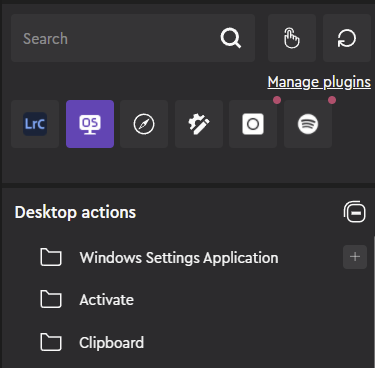The width and height of the screenshot is (375, 368).
Task: Click the folder icon next to Activate
Action: point(51,299)
